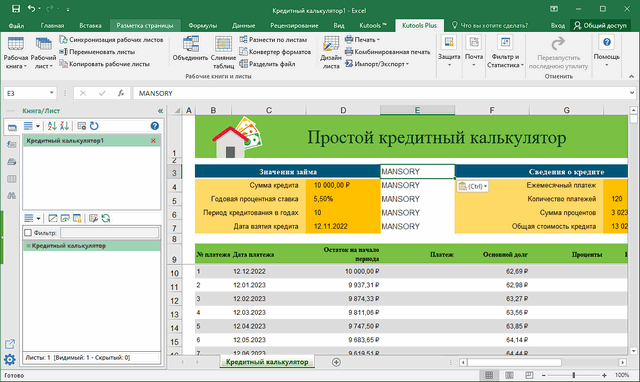Click the Что вы хотите сделать search box
Image resolution: width=640 pixels, height=382 pixels.
coord(490,25)
